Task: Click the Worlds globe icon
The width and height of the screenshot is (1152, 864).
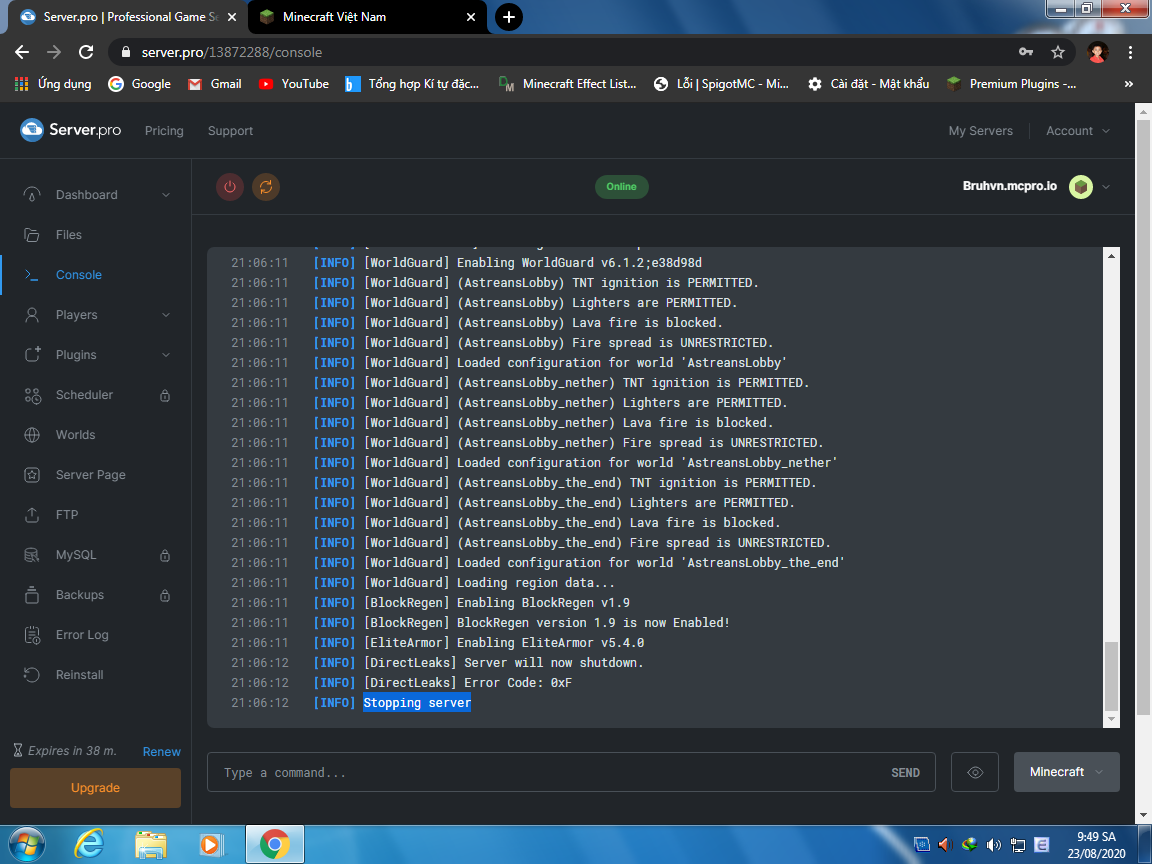Action: (x=32, y=435)
